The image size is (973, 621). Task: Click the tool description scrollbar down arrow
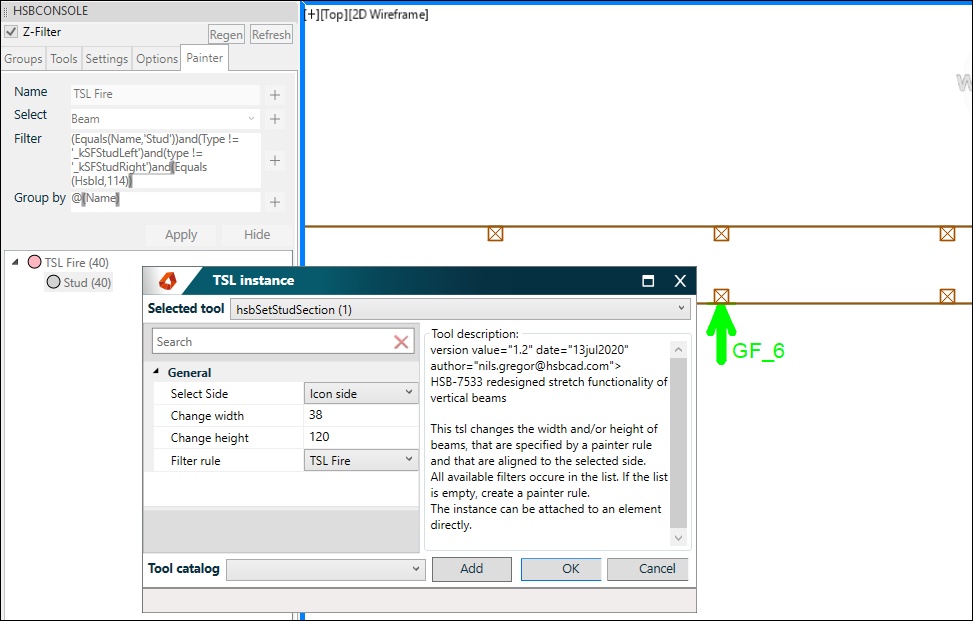[x=678, y=538]
